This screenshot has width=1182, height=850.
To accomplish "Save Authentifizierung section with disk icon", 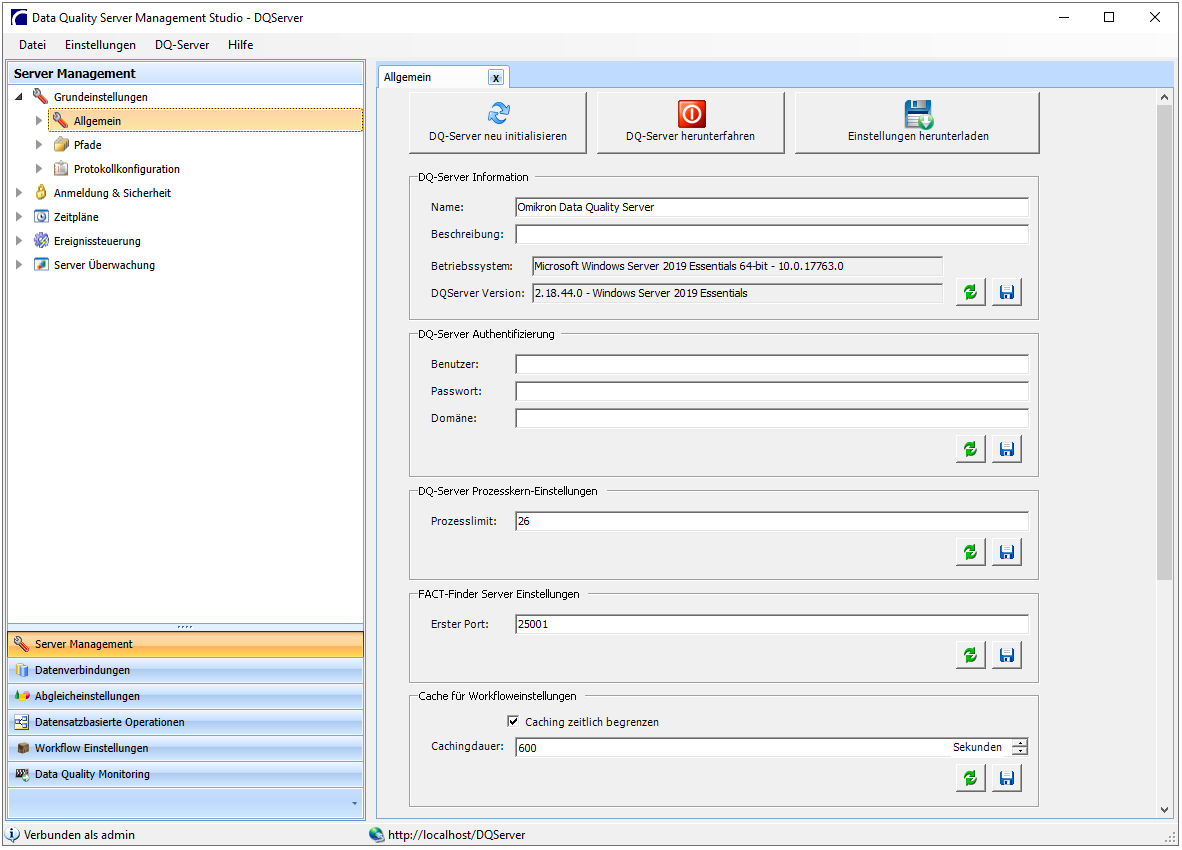I will [1006, 449].
